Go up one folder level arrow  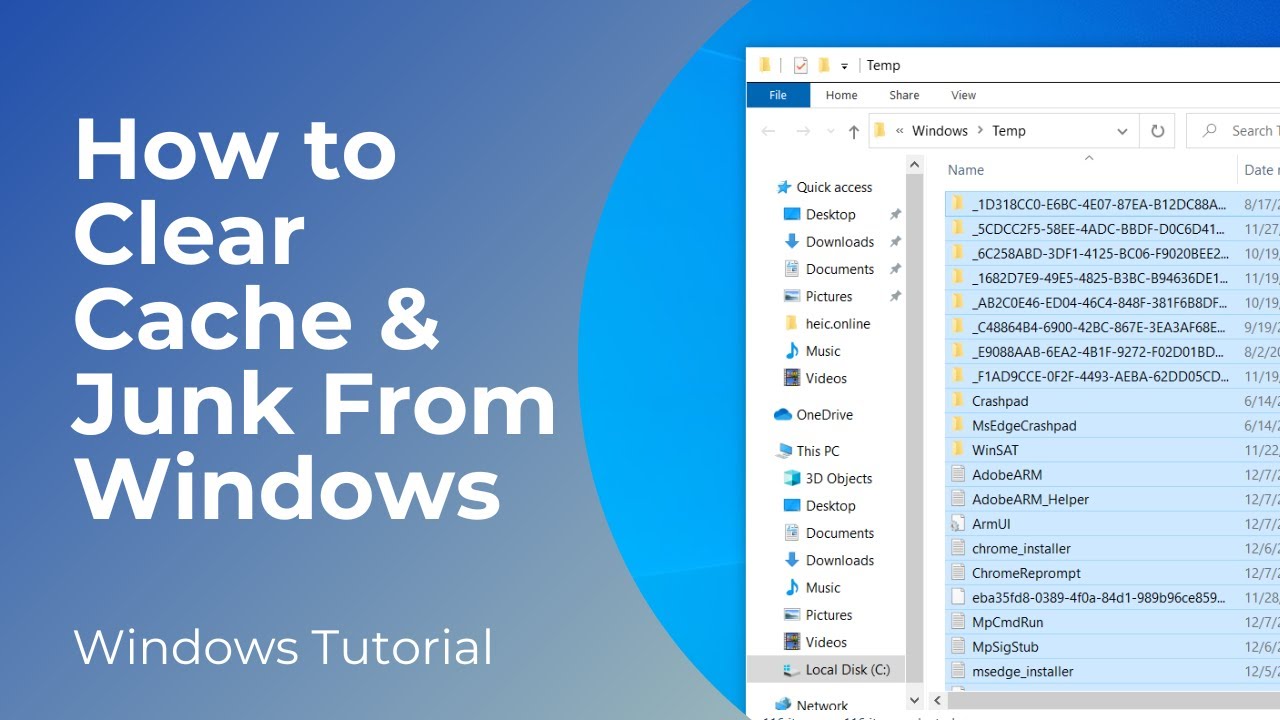click(x=853, y=131)
